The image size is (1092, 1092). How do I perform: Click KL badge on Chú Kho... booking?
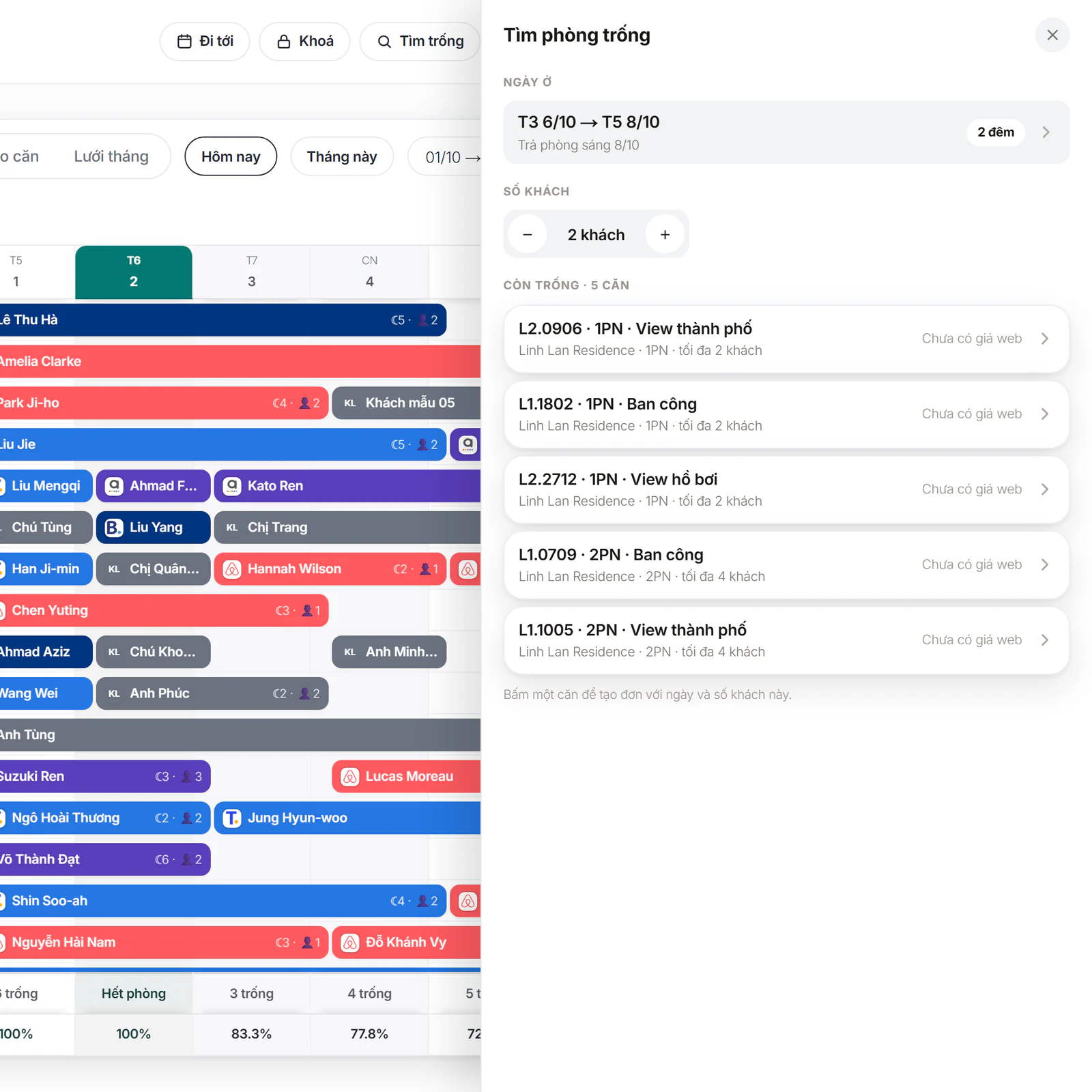tap(114, 652)
